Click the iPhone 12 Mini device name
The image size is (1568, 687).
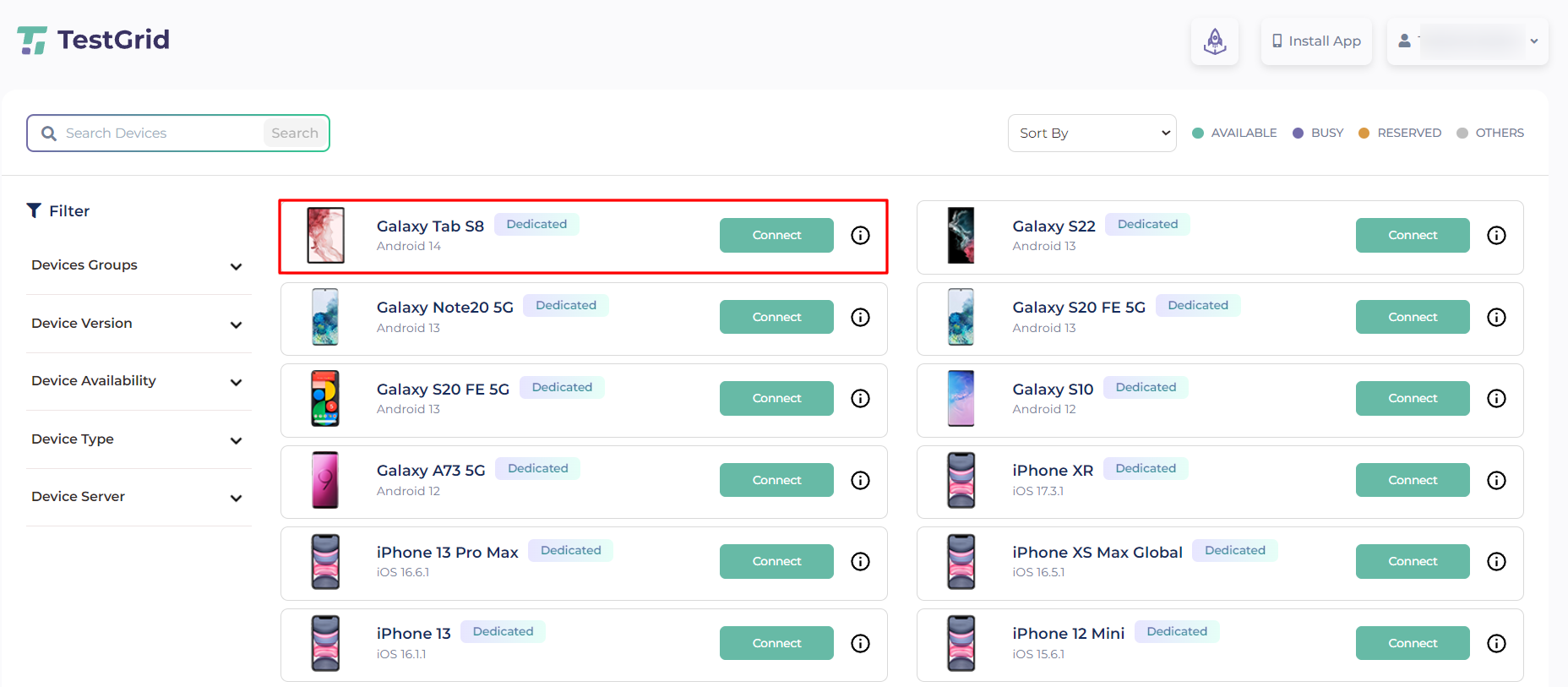click(1069, 634)
